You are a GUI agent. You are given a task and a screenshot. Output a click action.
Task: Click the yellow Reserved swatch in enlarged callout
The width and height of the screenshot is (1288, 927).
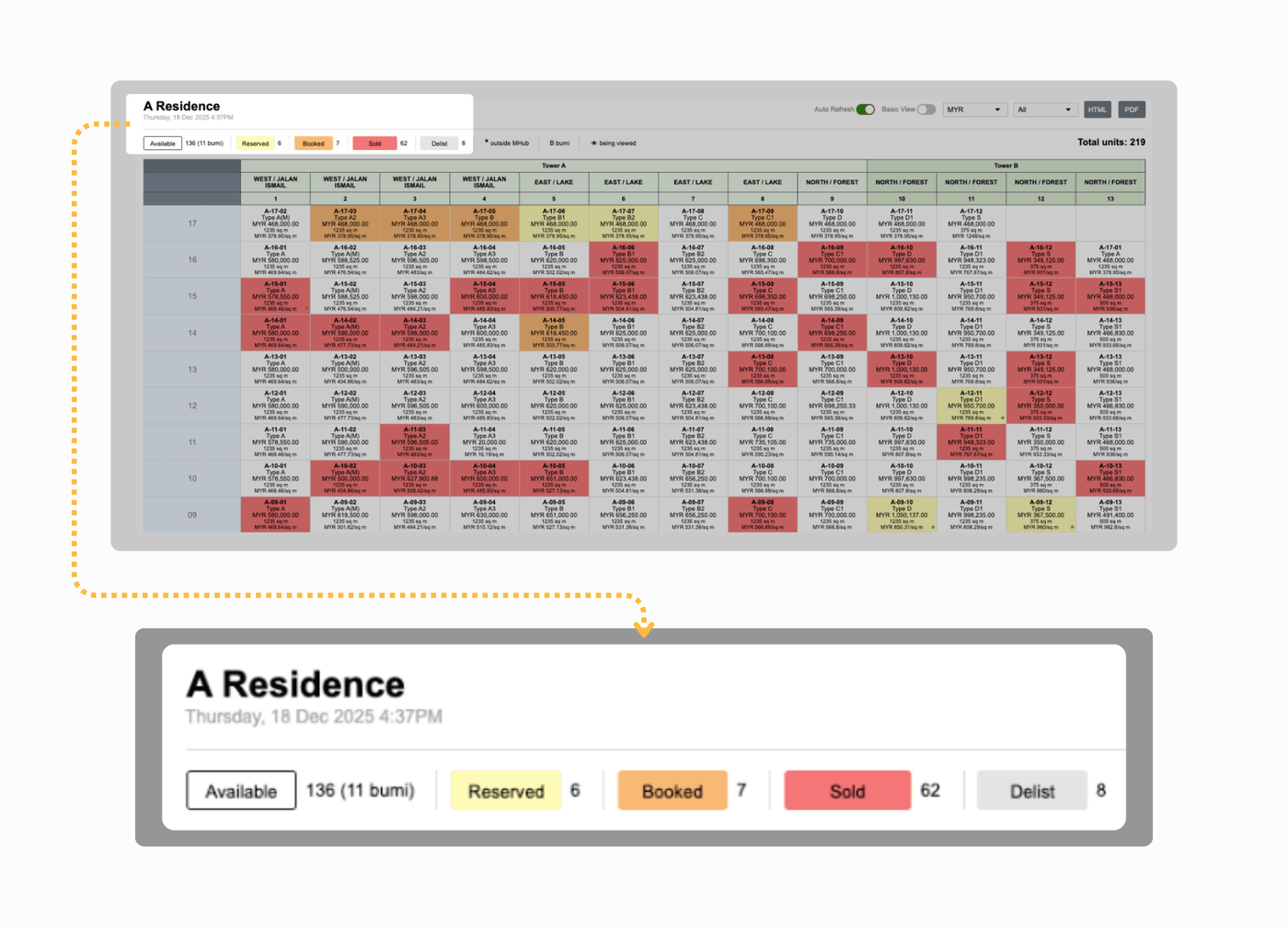tap(506, 791)
